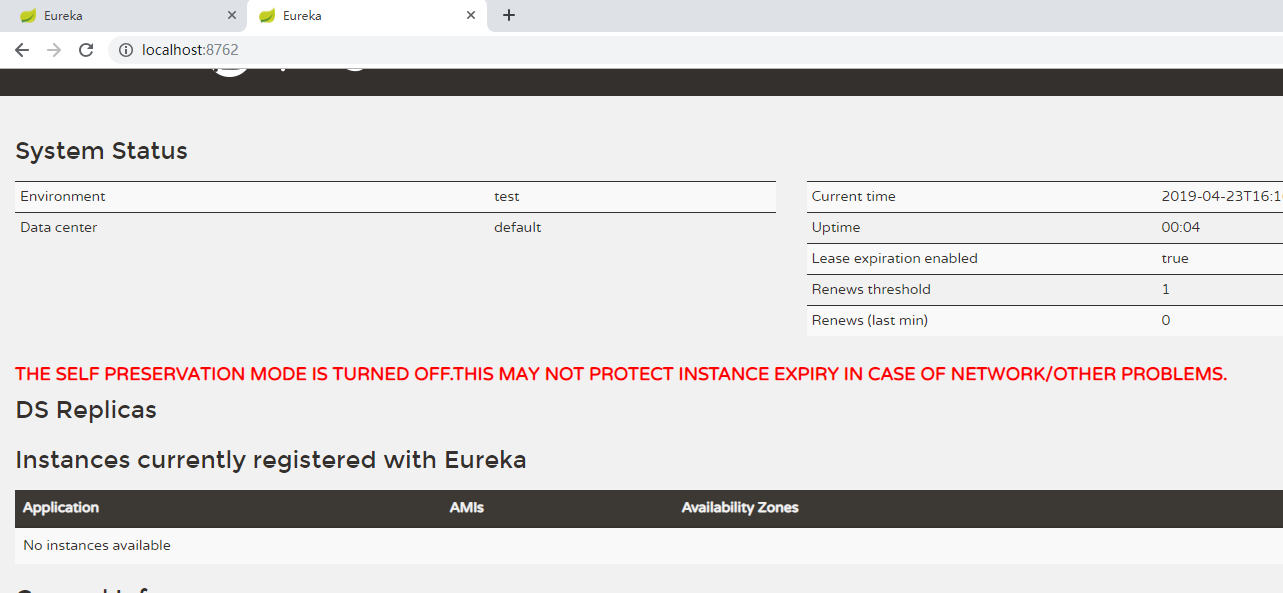Click the AMIs column header
The image size is (1283, 593).
click(467, 508)
